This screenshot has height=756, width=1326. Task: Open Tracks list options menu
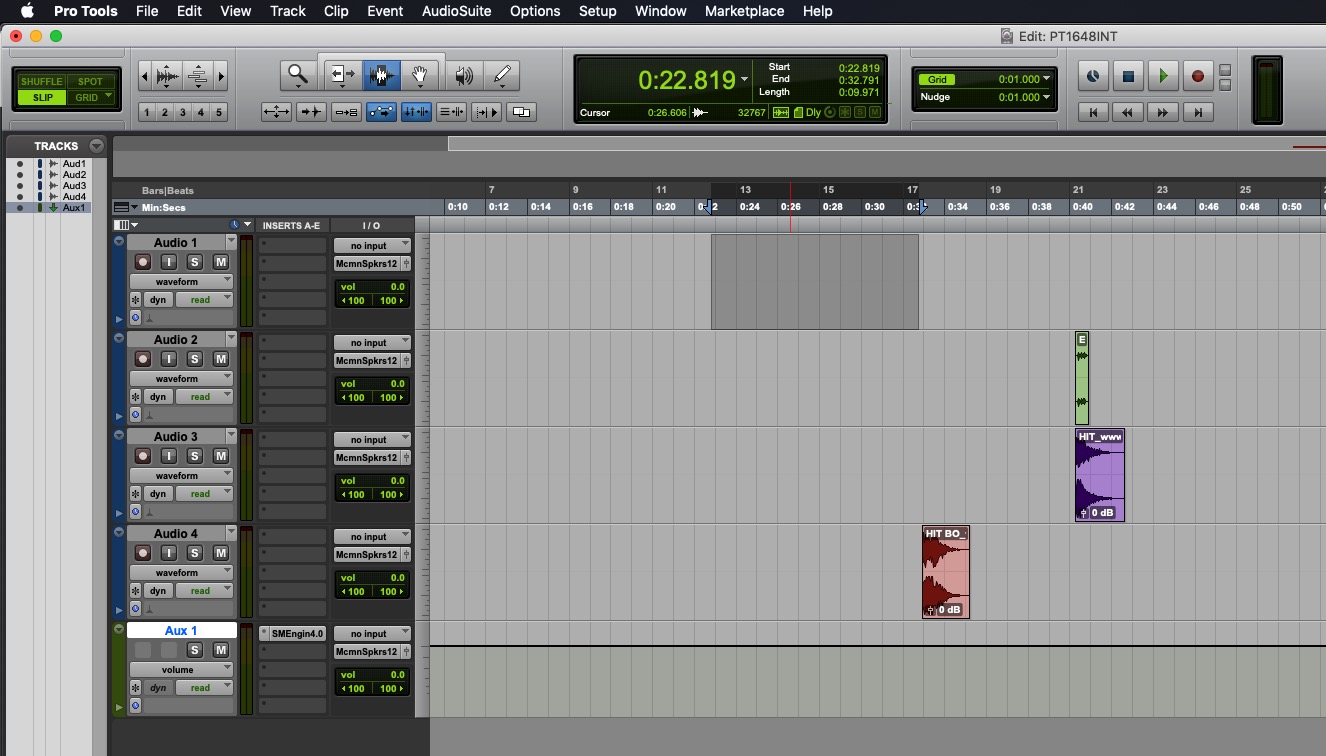tap(96, 146)
